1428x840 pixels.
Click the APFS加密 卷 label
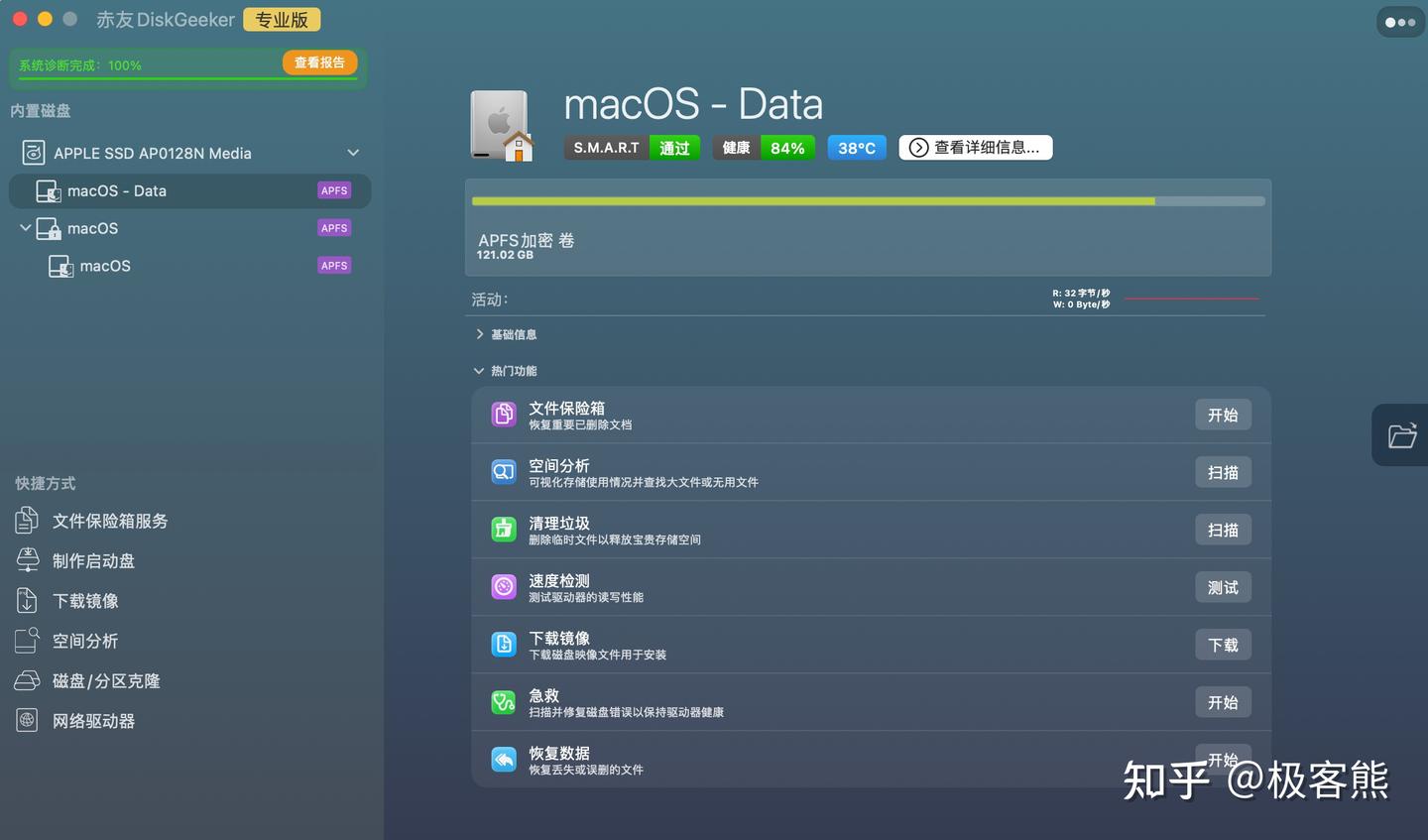click(x=527, y=240)
